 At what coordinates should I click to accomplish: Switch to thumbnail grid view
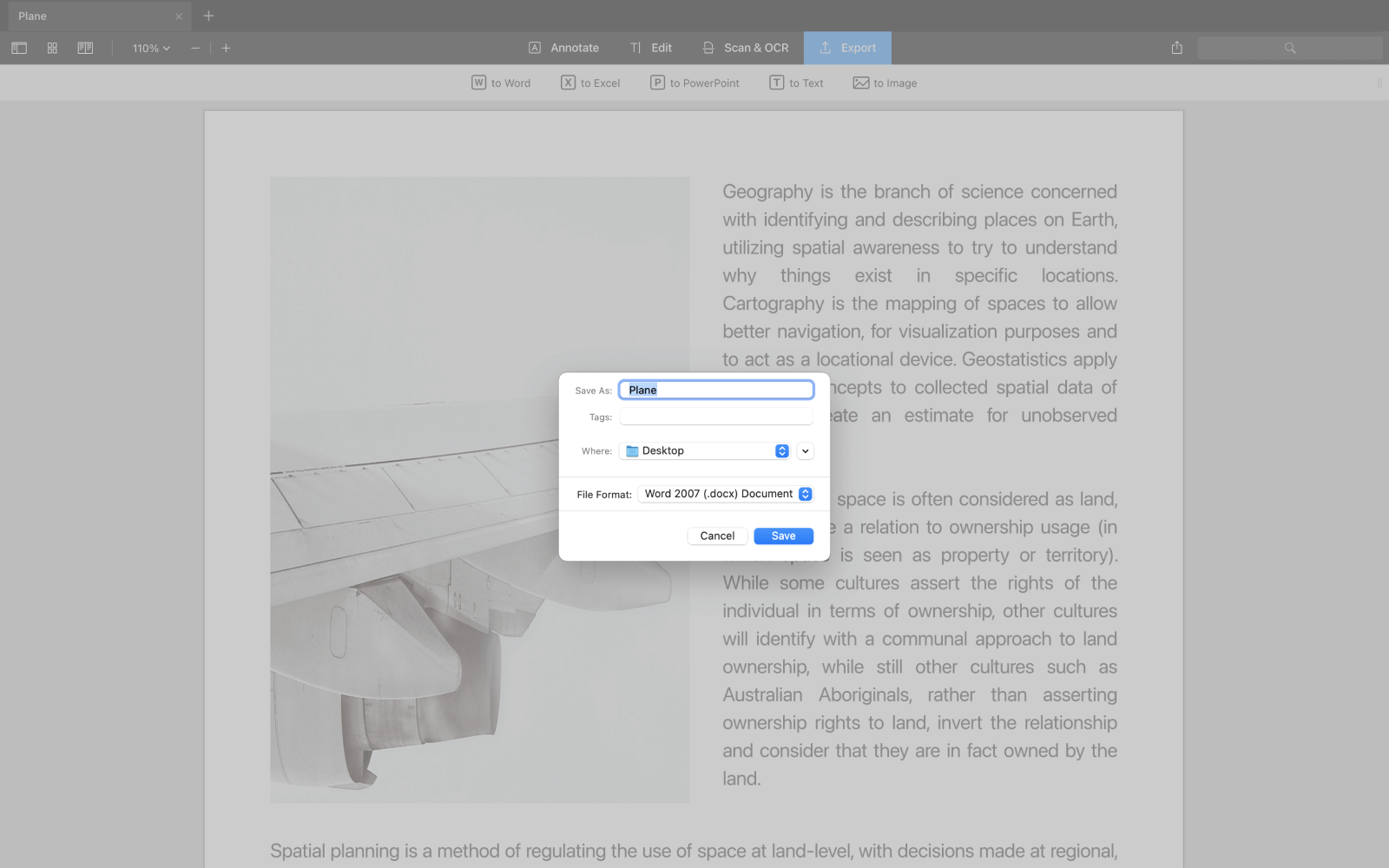pos(52,49)
